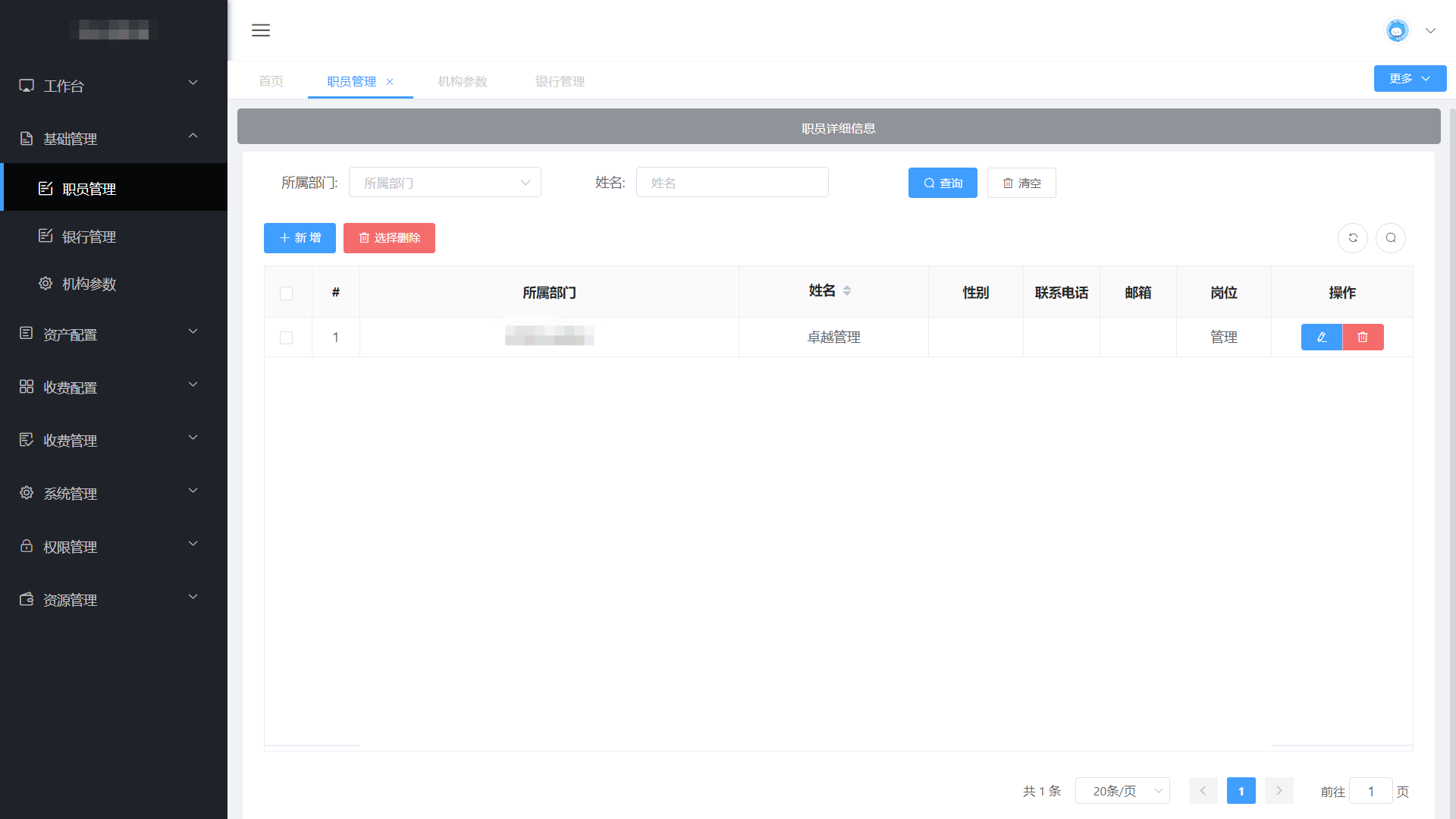This screenshot has width=1456, height=819.
Task: Click the 新增 add button
Action: tap(300, 238)
